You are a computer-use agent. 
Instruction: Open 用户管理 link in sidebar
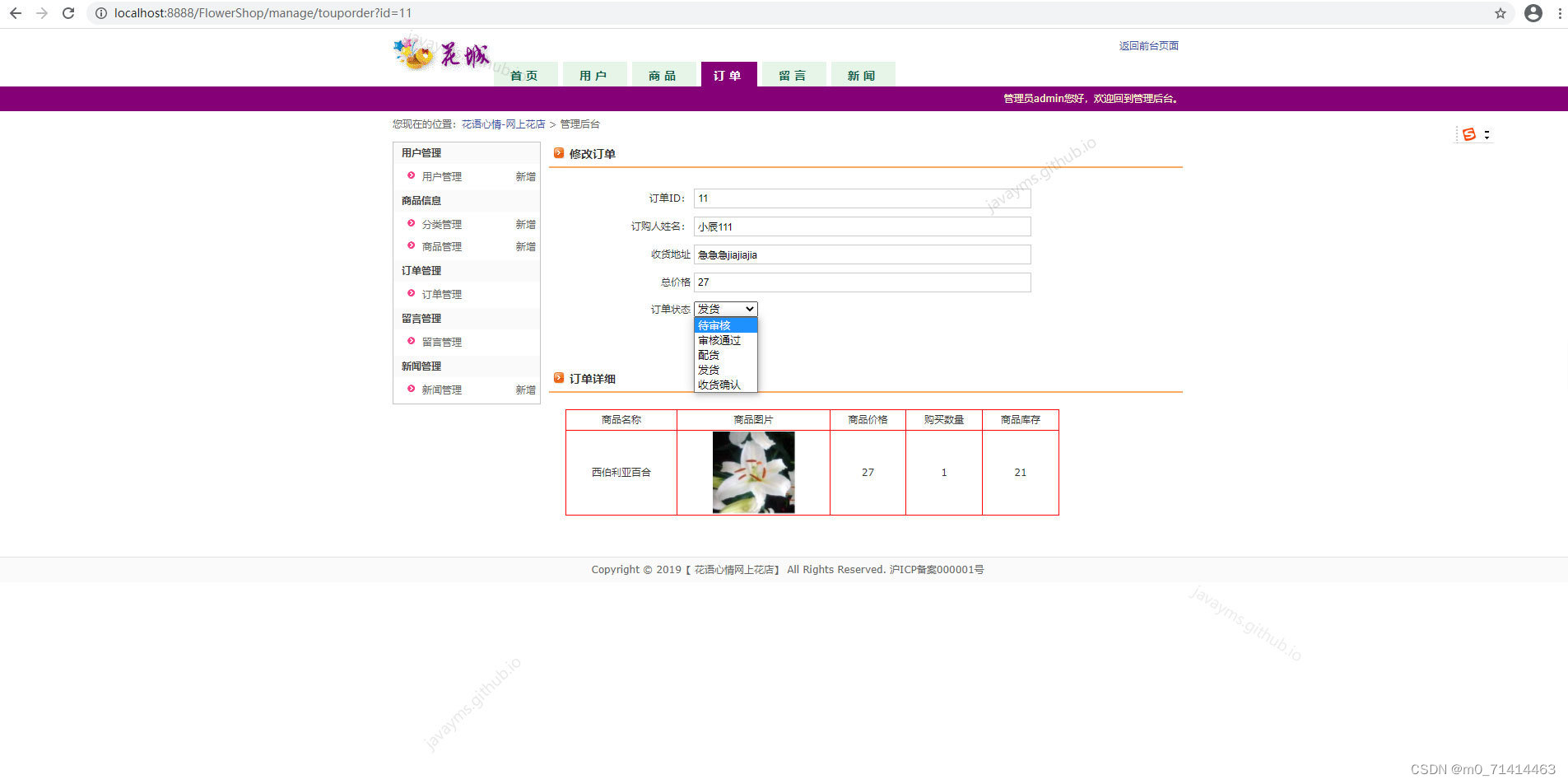[442, 176]
